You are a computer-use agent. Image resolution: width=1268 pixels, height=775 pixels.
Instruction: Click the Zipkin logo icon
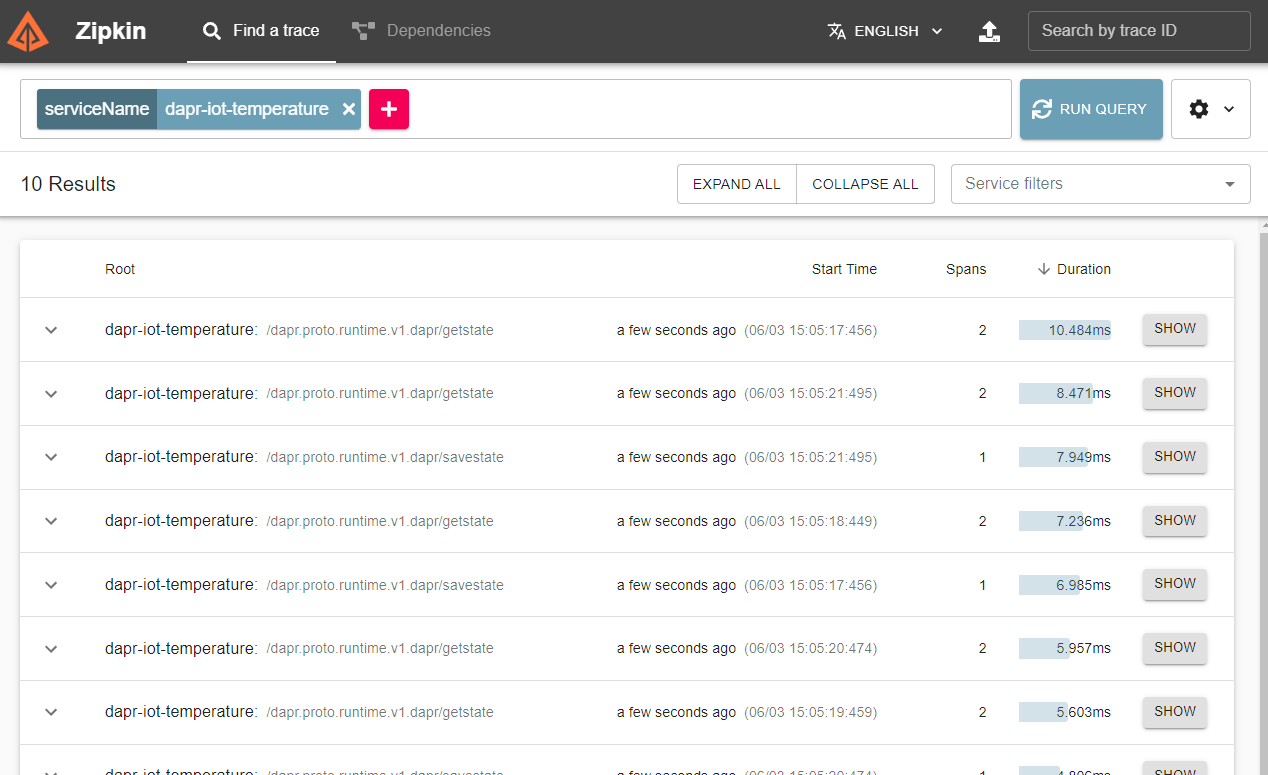click(28, 31)
